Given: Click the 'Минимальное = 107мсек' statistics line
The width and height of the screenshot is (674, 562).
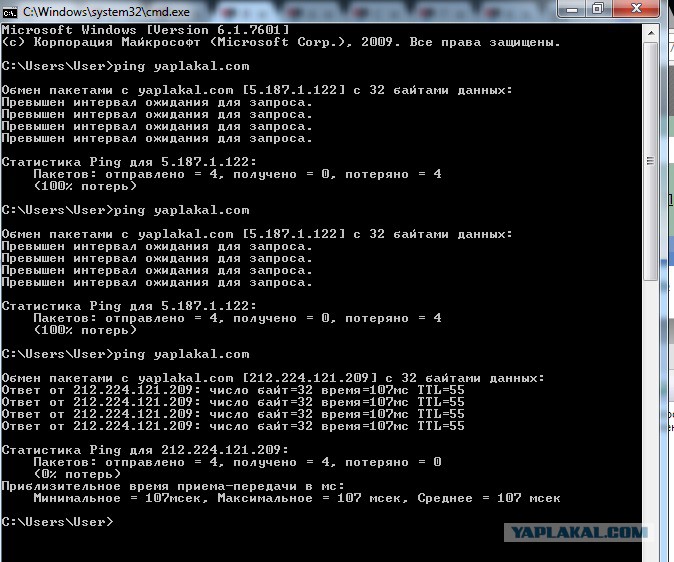Looking at the screenshot, I should pyautogui.click(x=297, y=498).
